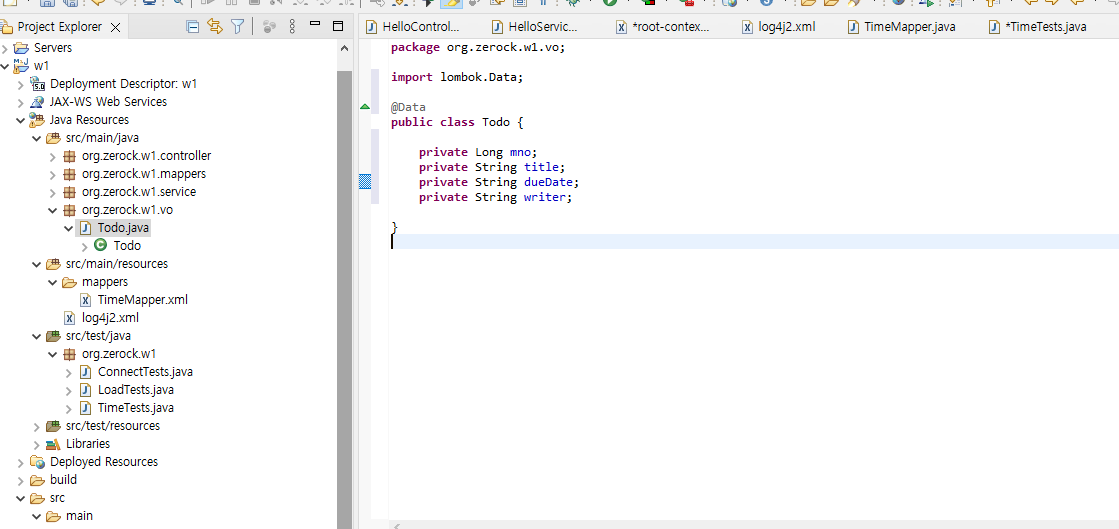The width and height of the screenshot is (1119, 529).
Task: Expand Deployment Descriptor: w1
Action: (21, 84)
